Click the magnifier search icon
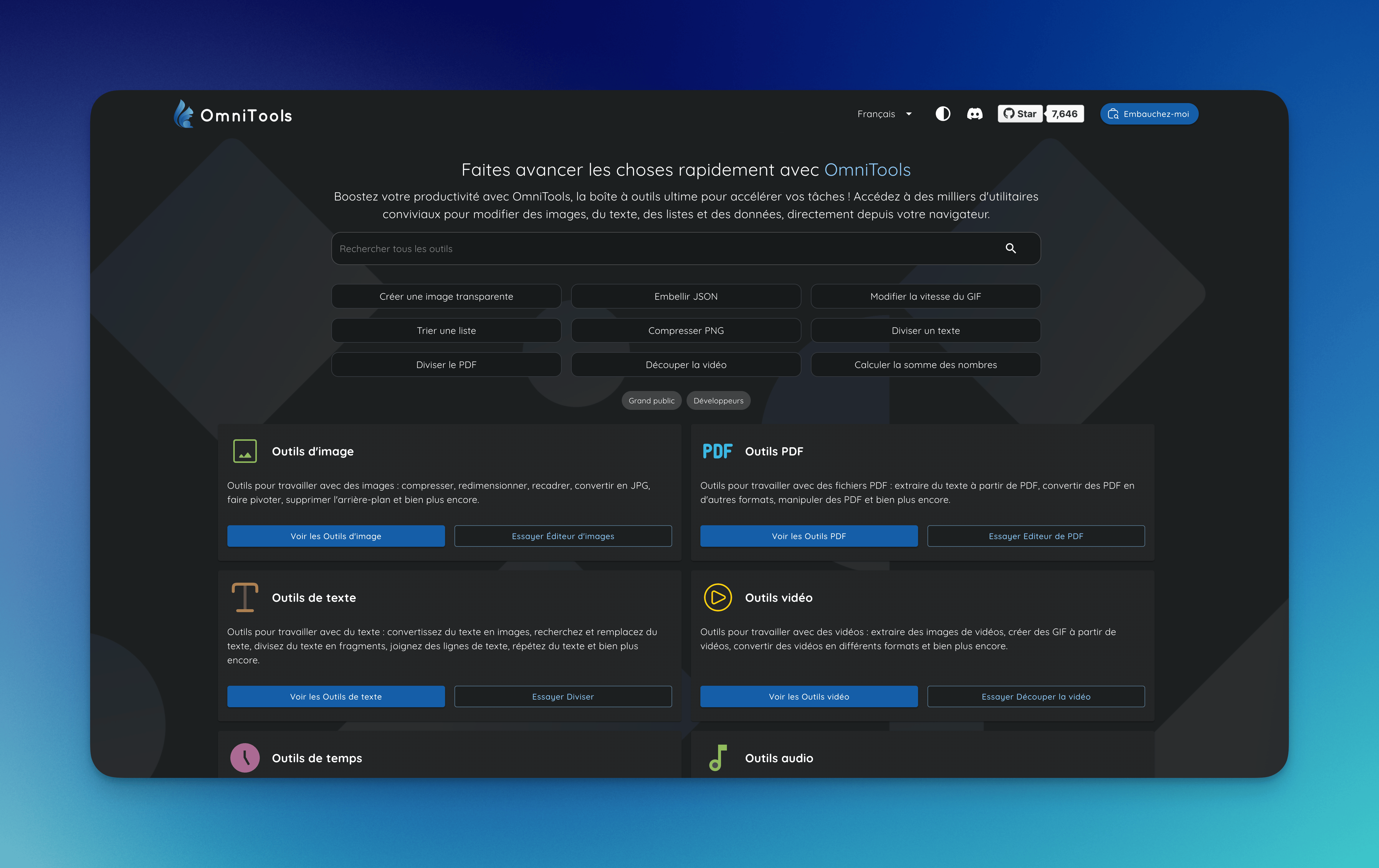Screen dimensions: 1379x868 tap(1011, 249)
